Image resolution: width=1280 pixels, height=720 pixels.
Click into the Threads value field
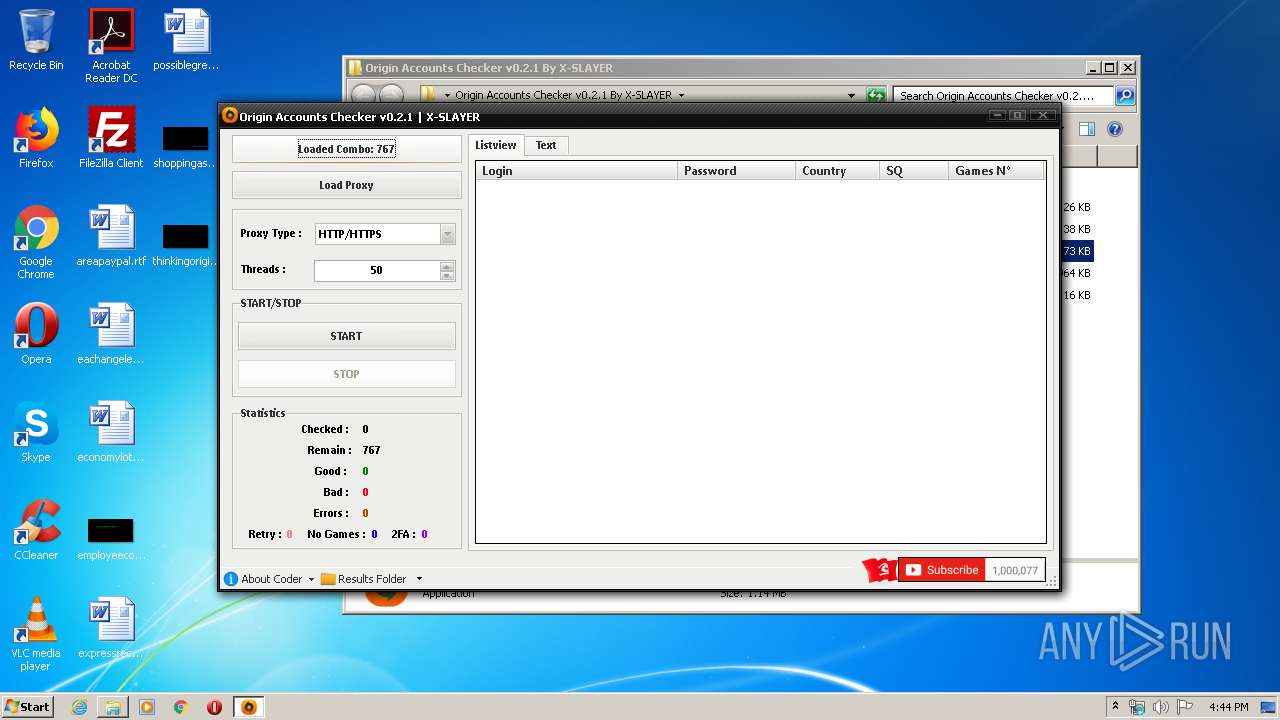(376, 270)
